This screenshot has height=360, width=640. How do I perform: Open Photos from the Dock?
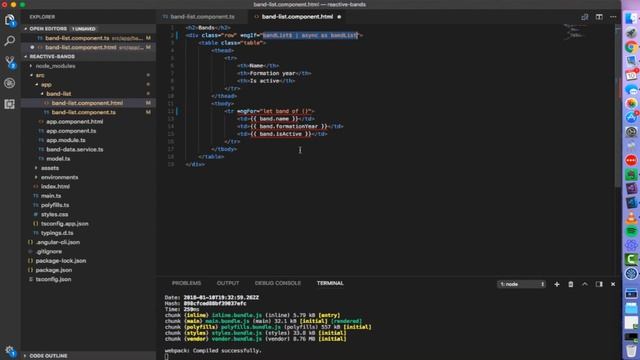[631, 103]
